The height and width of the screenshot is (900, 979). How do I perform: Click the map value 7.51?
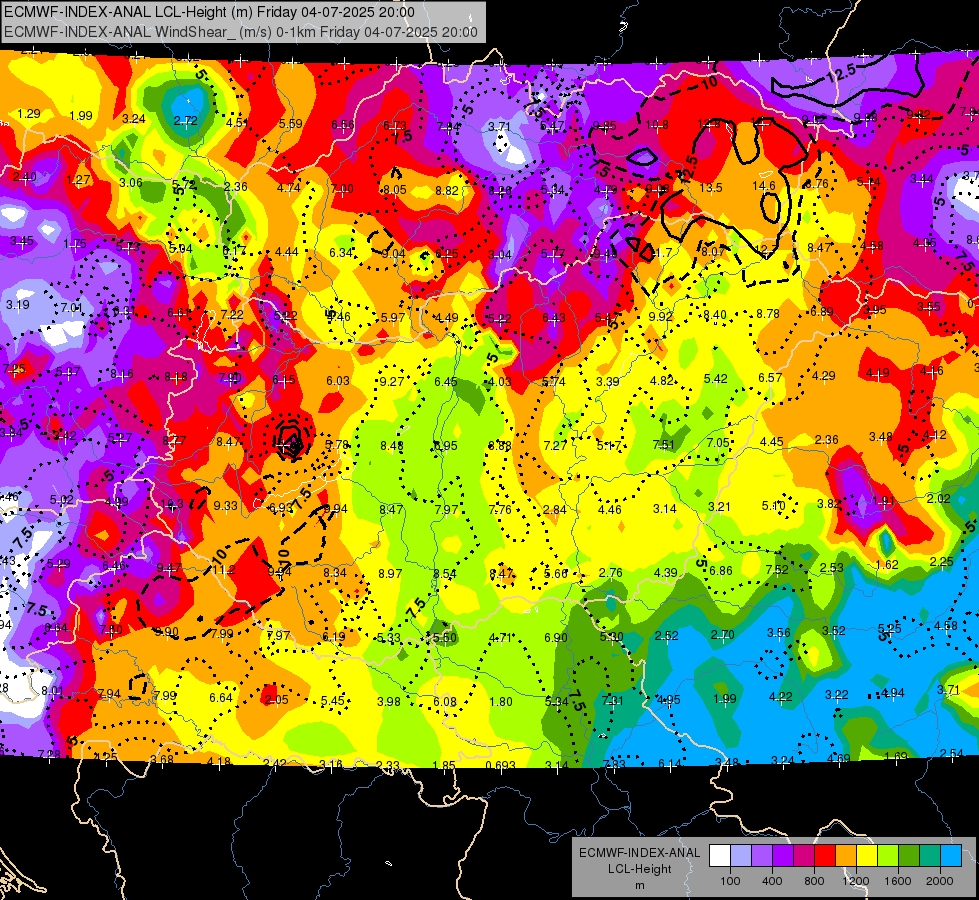point(664,444)
